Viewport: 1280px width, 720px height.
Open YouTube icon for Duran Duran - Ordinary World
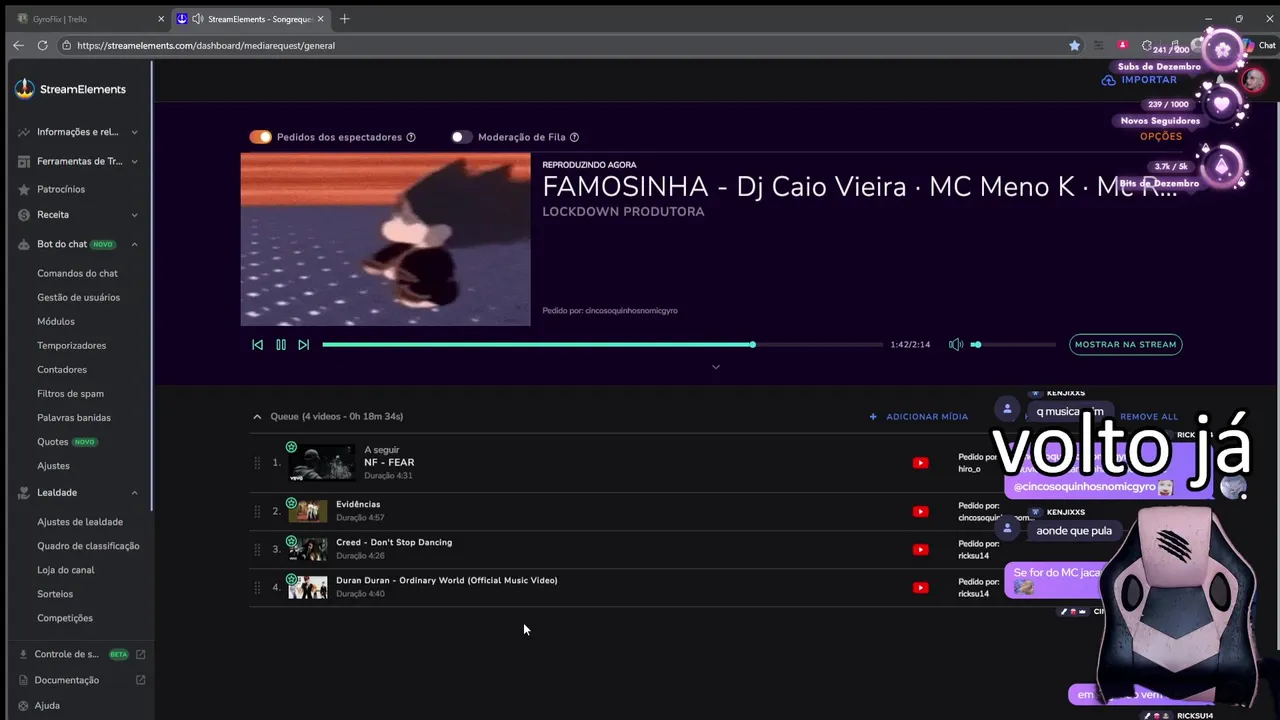coord(920,588)
